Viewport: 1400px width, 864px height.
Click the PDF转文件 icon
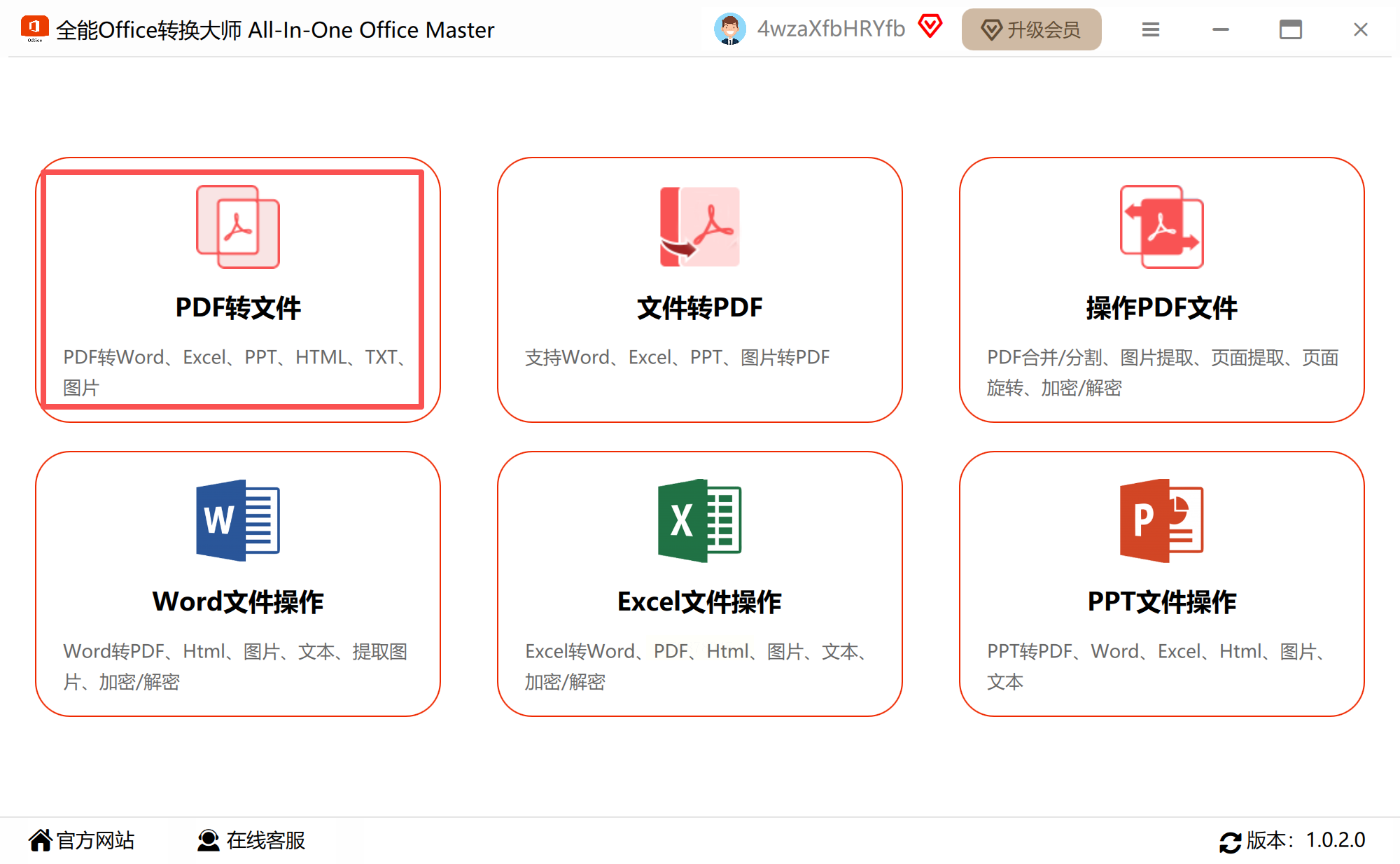pos(237,226)
